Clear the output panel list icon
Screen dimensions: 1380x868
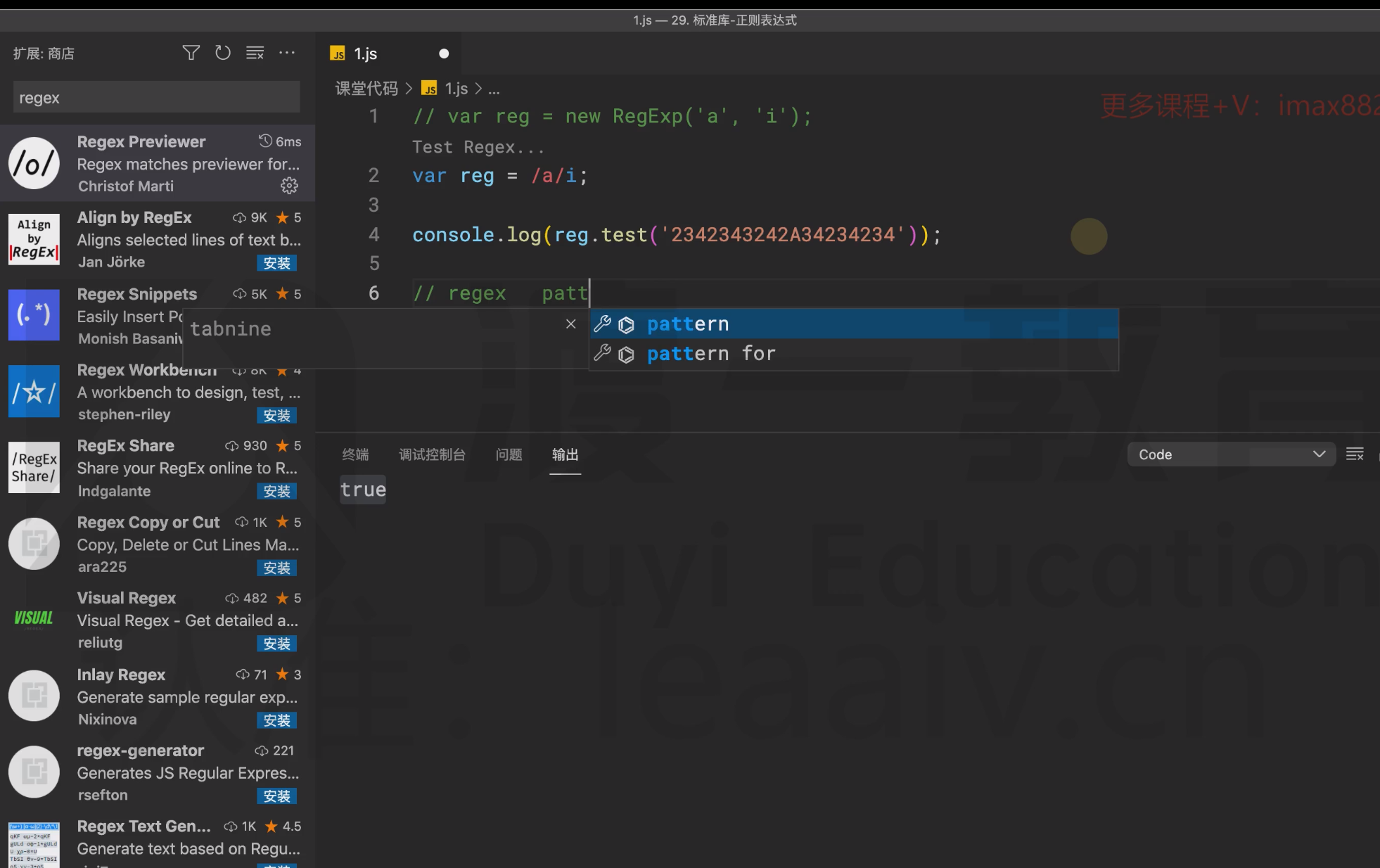tap(1355, 454)
